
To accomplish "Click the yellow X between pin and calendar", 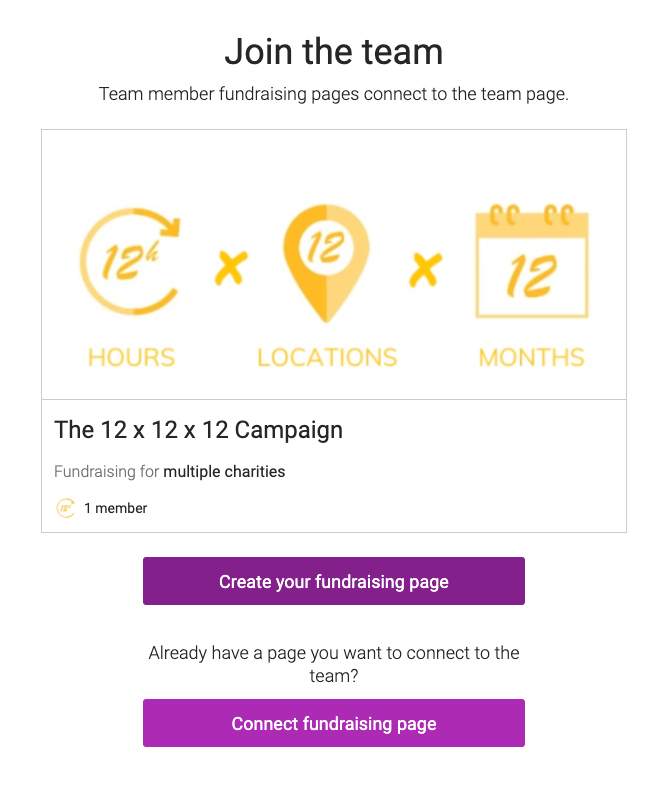I will (x=424, y=268).
